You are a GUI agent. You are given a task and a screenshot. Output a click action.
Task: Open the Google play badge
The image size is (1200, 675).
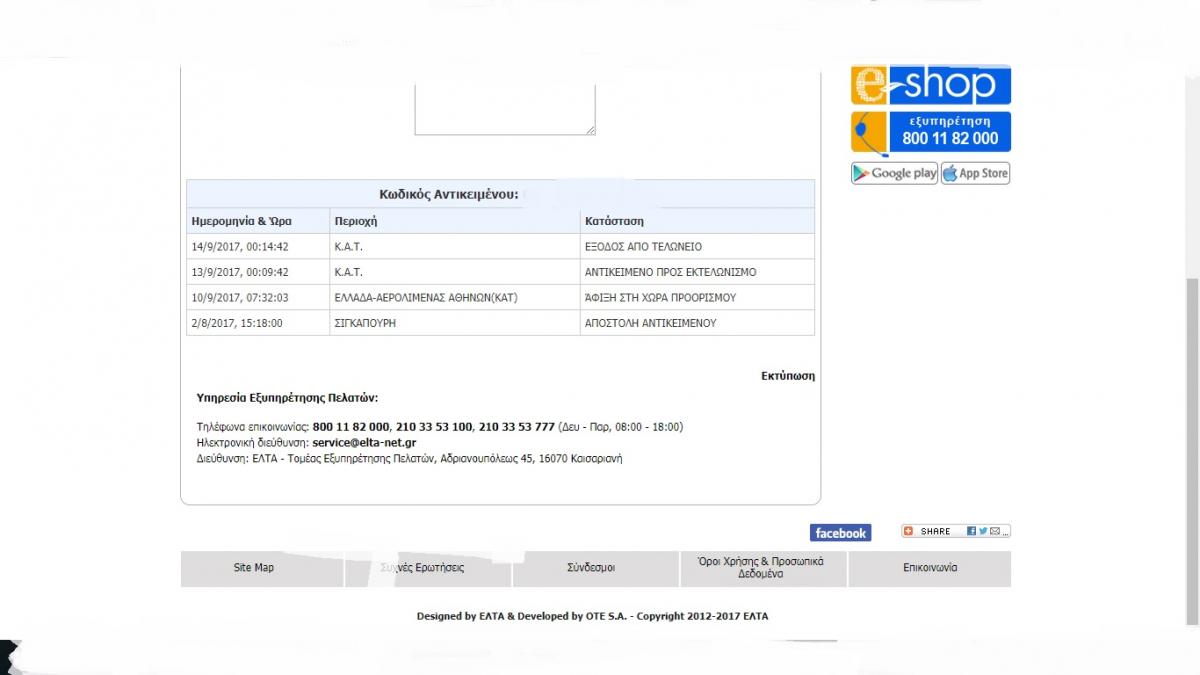coord(894,173)
